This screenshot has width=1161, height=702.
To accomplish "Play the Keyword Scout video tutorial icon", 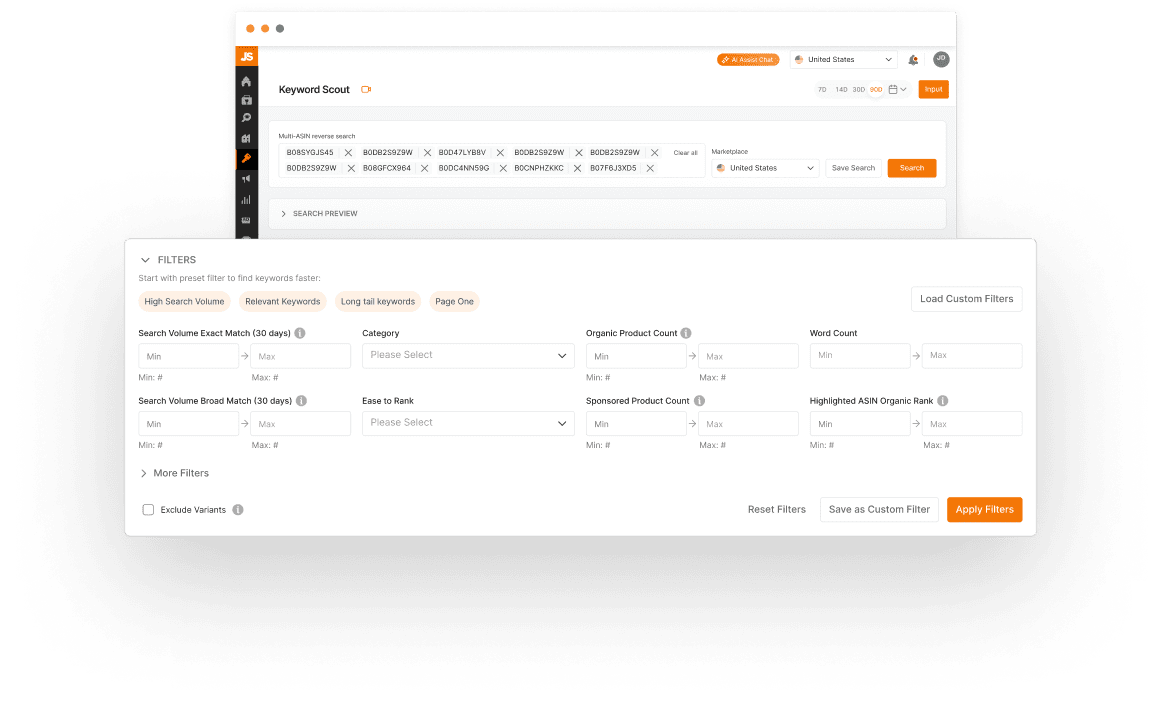I will click(366, 90).
